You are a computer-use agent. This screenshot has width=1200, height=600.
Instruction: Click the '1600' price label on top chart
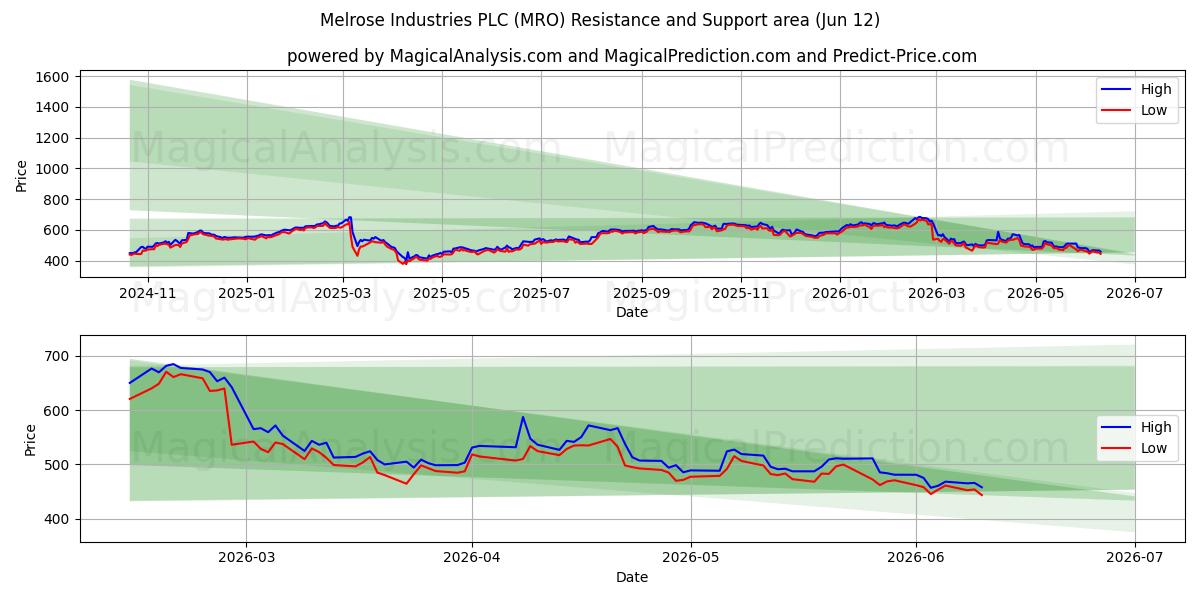51,77
